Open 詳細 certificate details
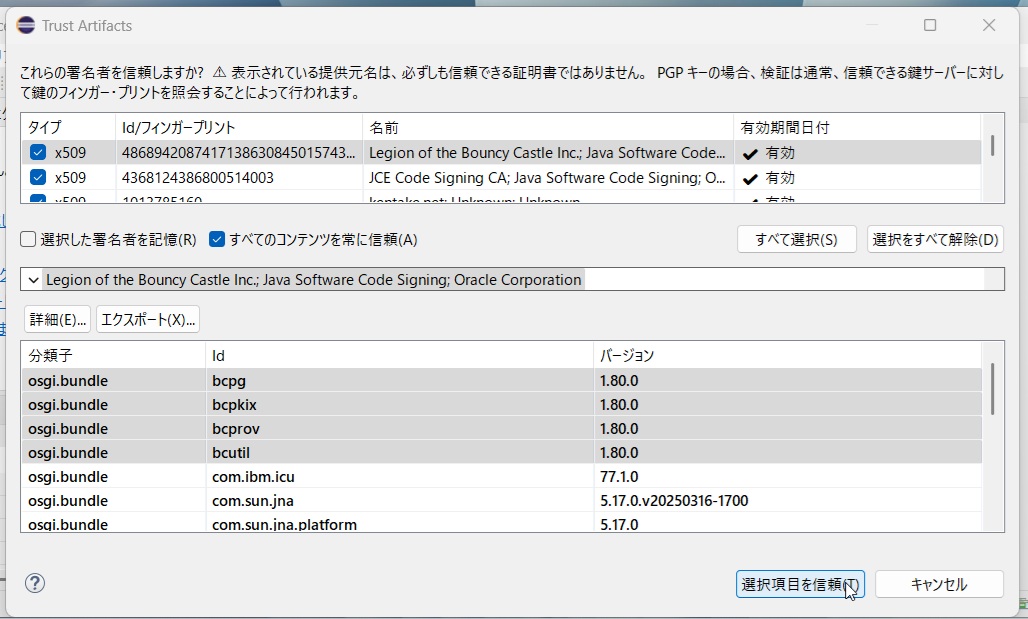Image resolution: width=1028 pixels, height=619 pixels. [57, 319]
